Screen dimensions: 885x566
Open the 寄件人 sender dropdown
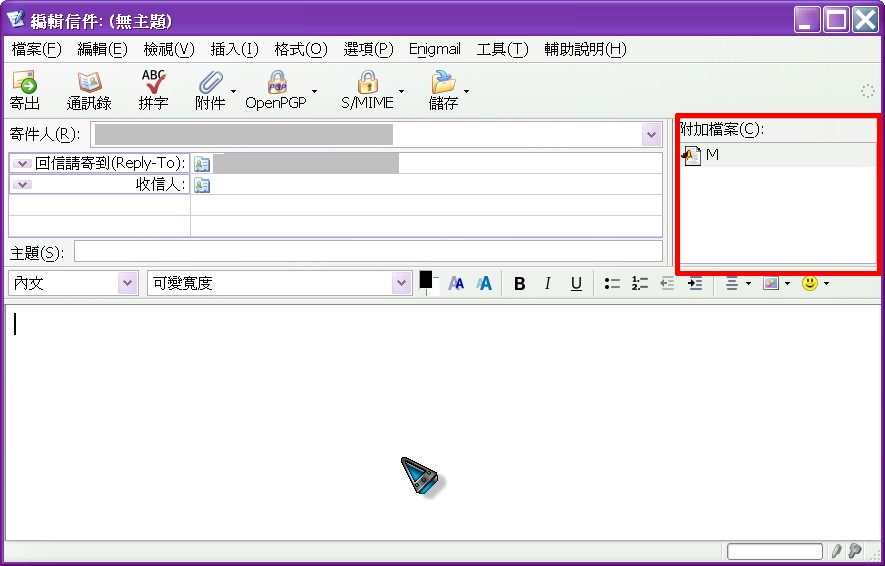[651, 135]
